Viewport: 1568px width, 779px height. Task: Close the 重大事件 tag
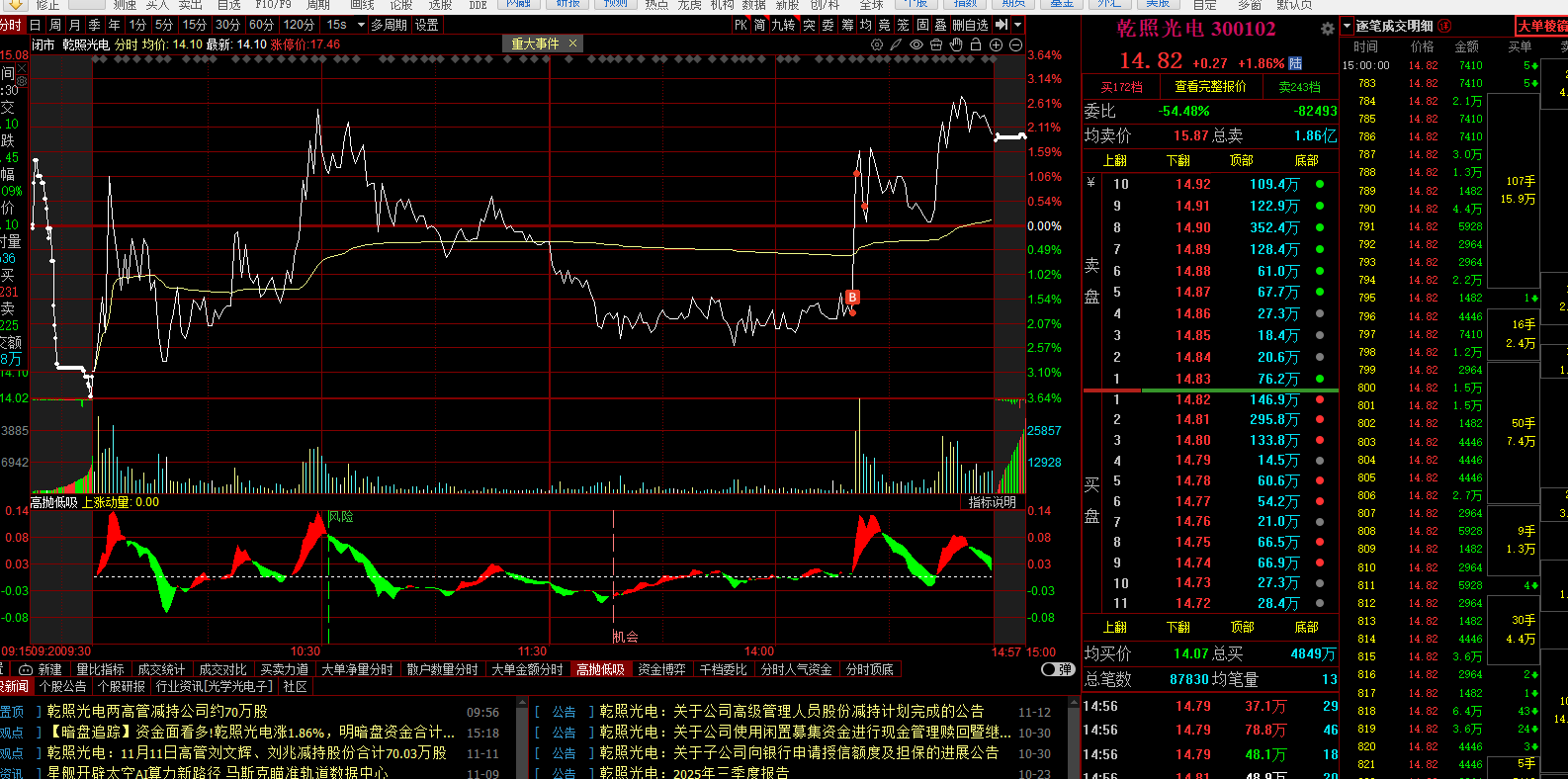[572, 43]
